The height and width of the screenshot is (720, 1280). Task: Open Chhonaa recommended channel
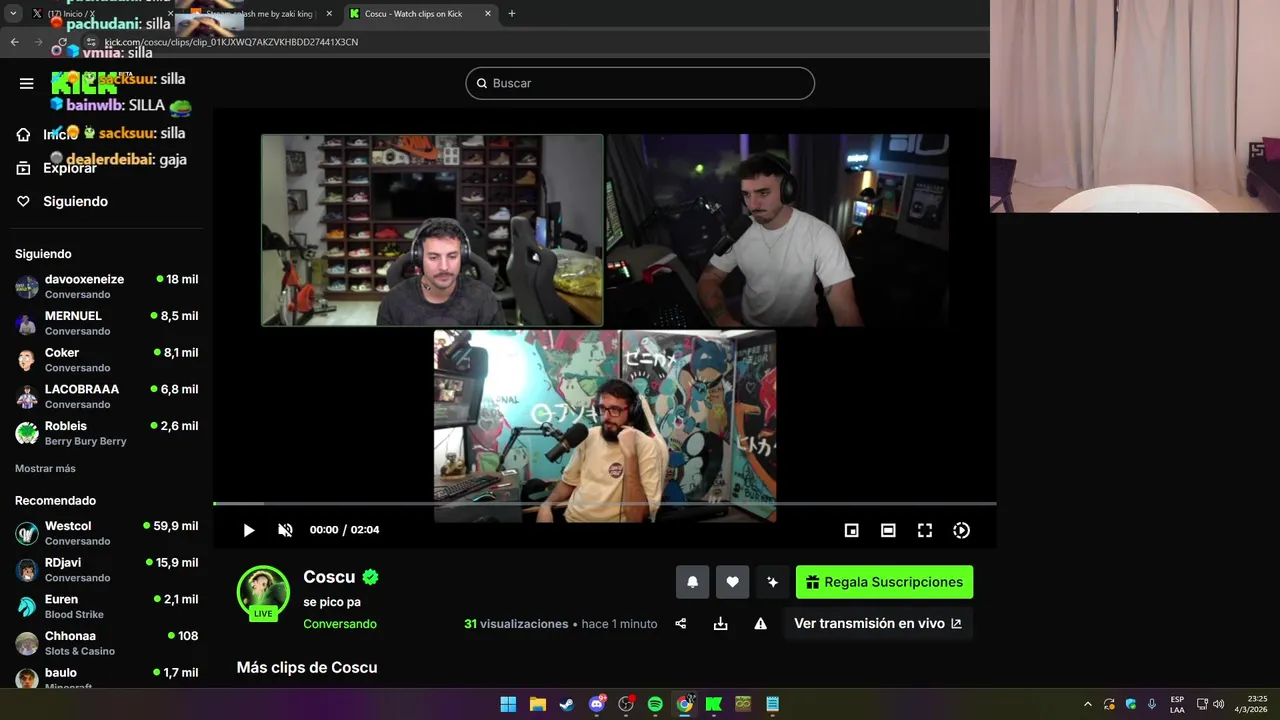click(106, 643)
